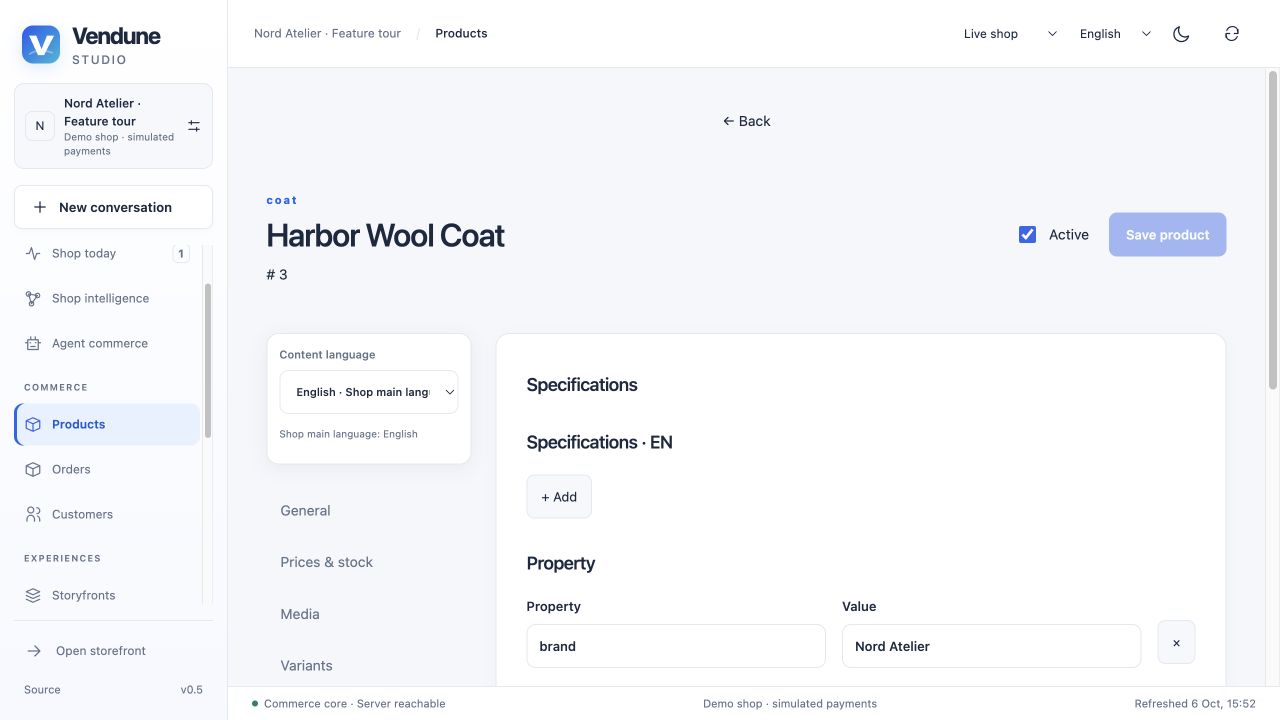Image resolution: width=1280 pixels, height=720 pixels.
Task: Open Storyfronts in sidebar
Action: click(x=107, y=595)
